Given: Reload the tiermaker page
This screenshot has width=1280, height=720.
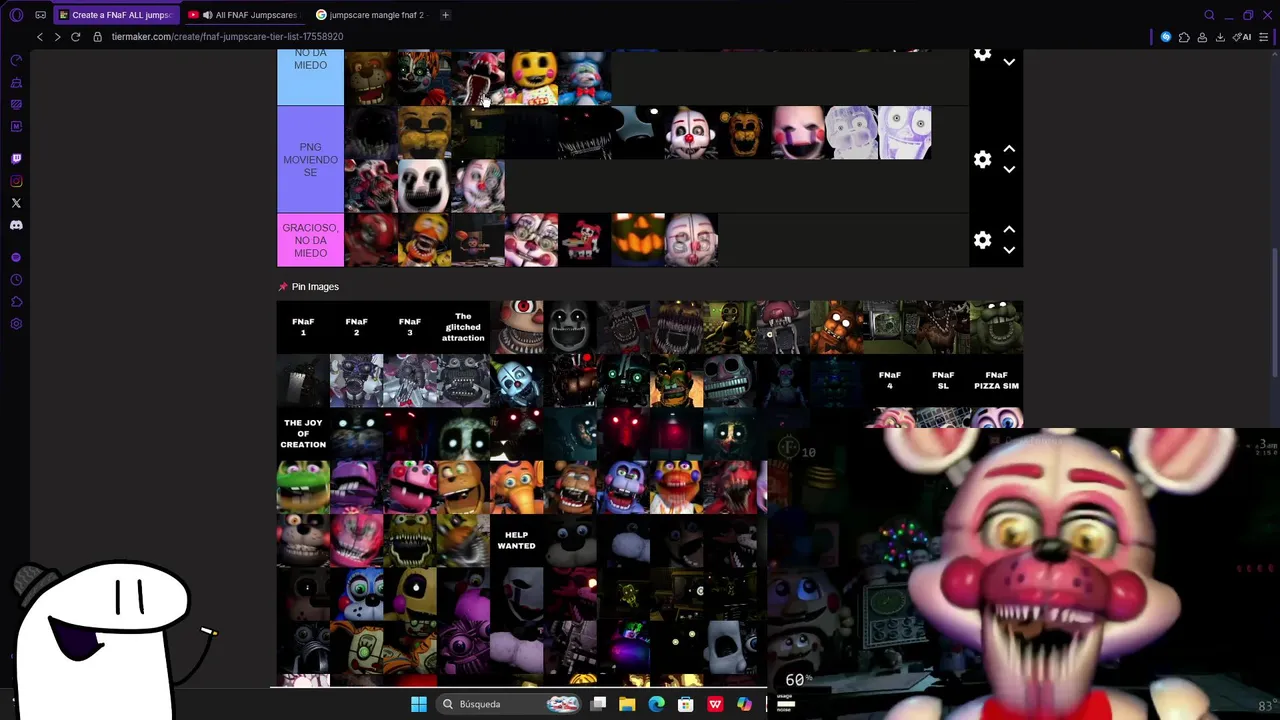Looking at the screenshot, I should click(x=75, y=37).
